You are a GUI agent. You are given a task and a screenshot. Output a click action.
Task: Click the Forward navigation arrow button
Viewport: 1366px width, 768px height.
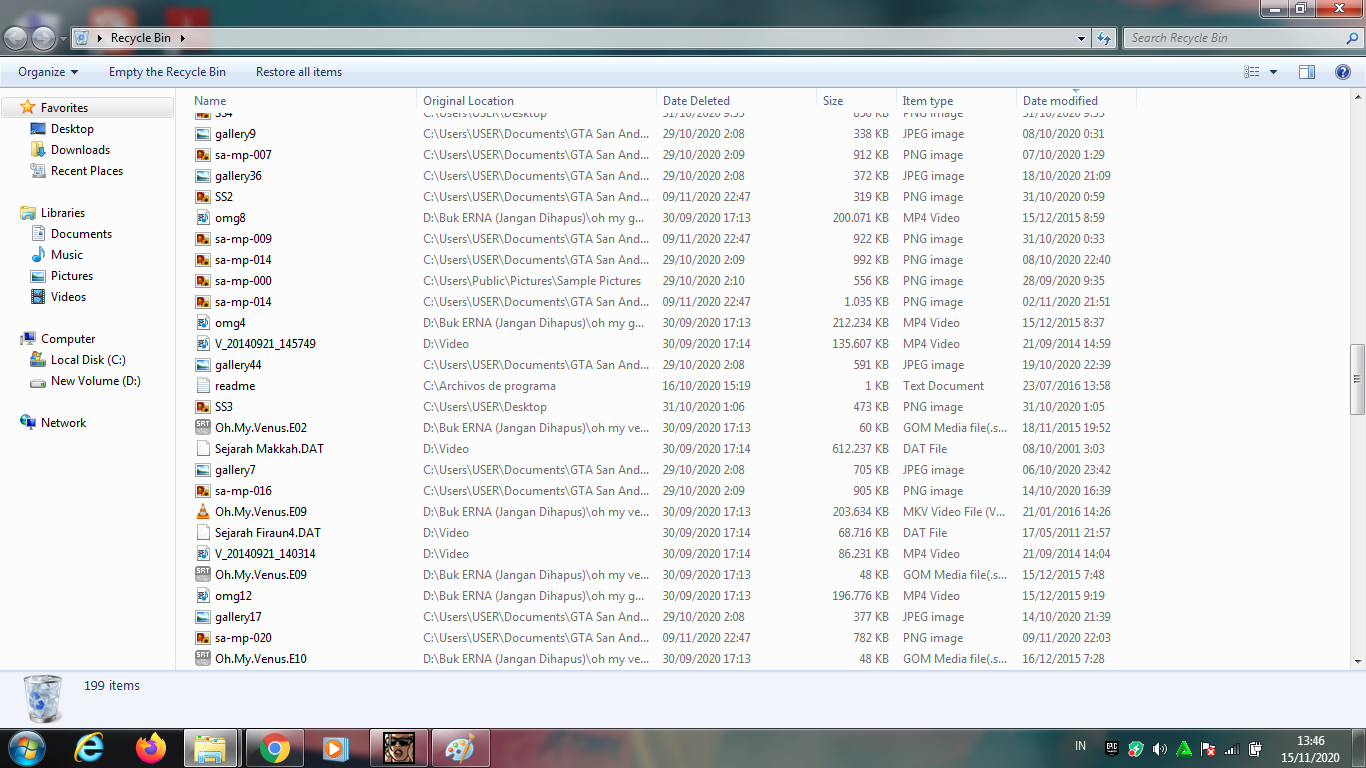point(44,38)
